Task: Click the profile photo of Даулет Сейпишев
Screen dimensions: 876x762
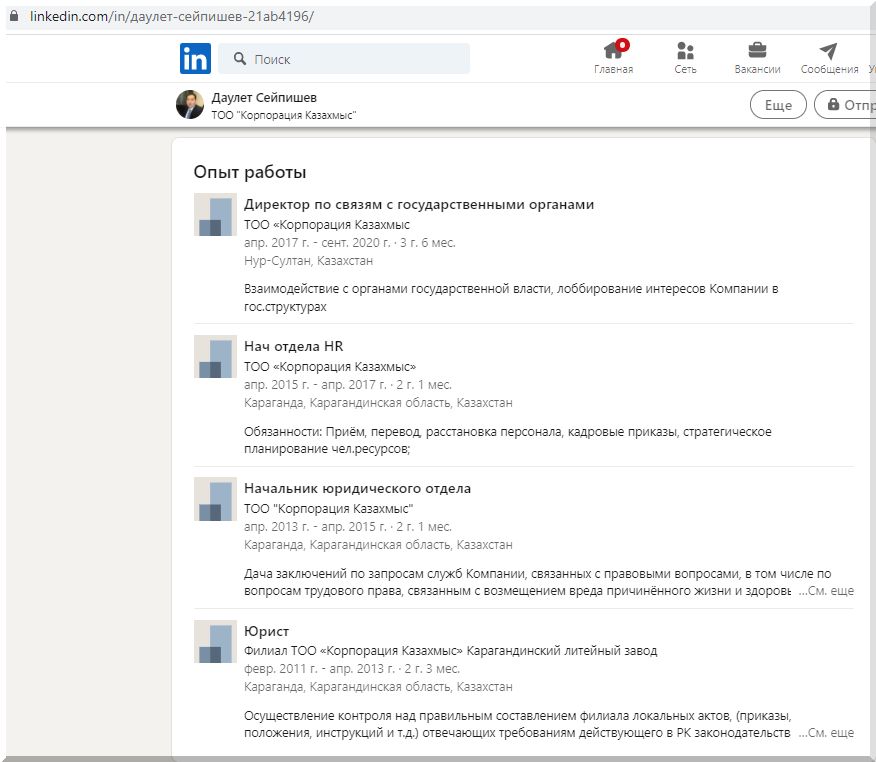Action: coord(190,104)
